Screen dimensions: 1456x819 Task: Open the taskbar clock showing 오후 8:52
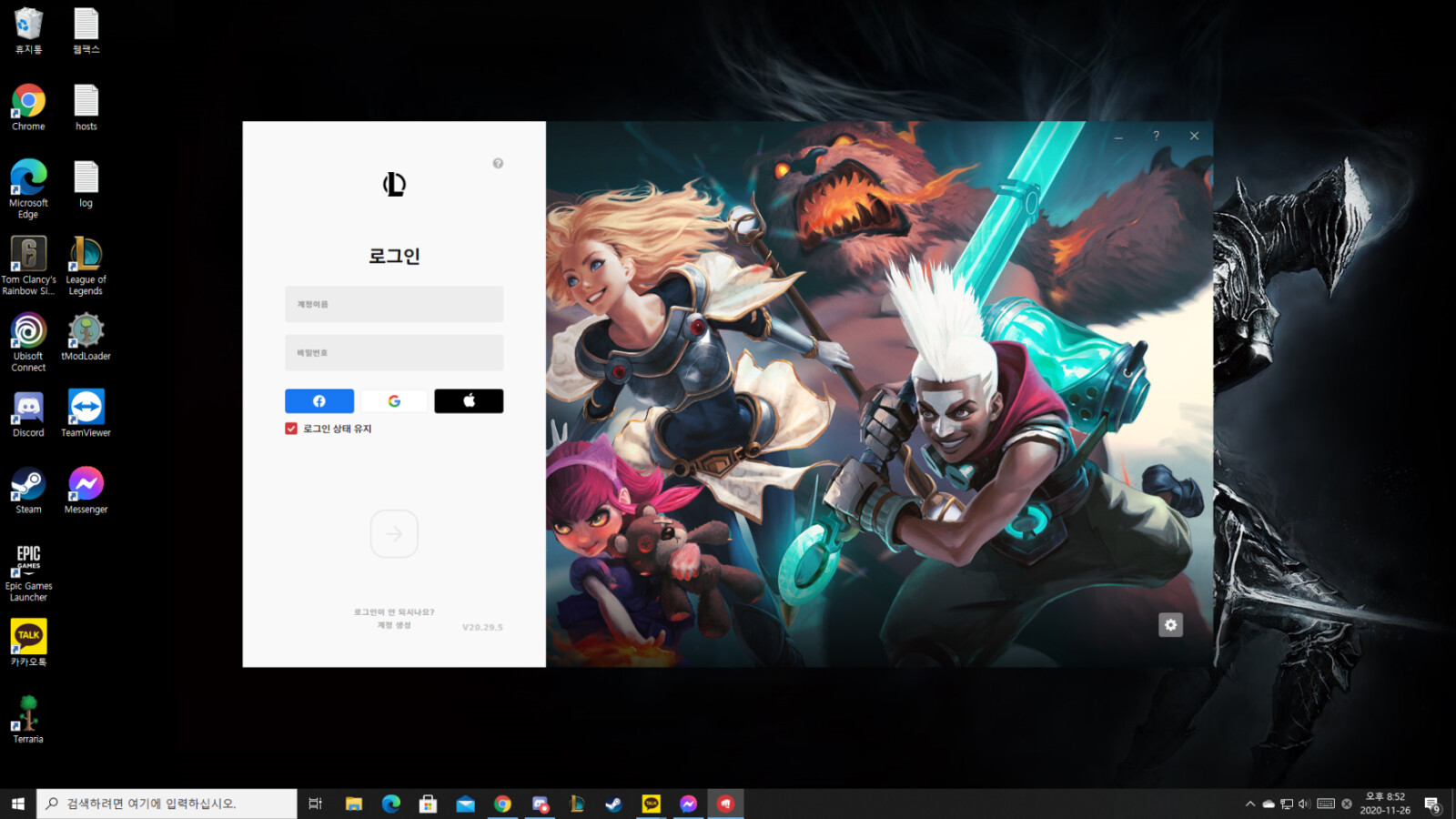pos(1385,804)
